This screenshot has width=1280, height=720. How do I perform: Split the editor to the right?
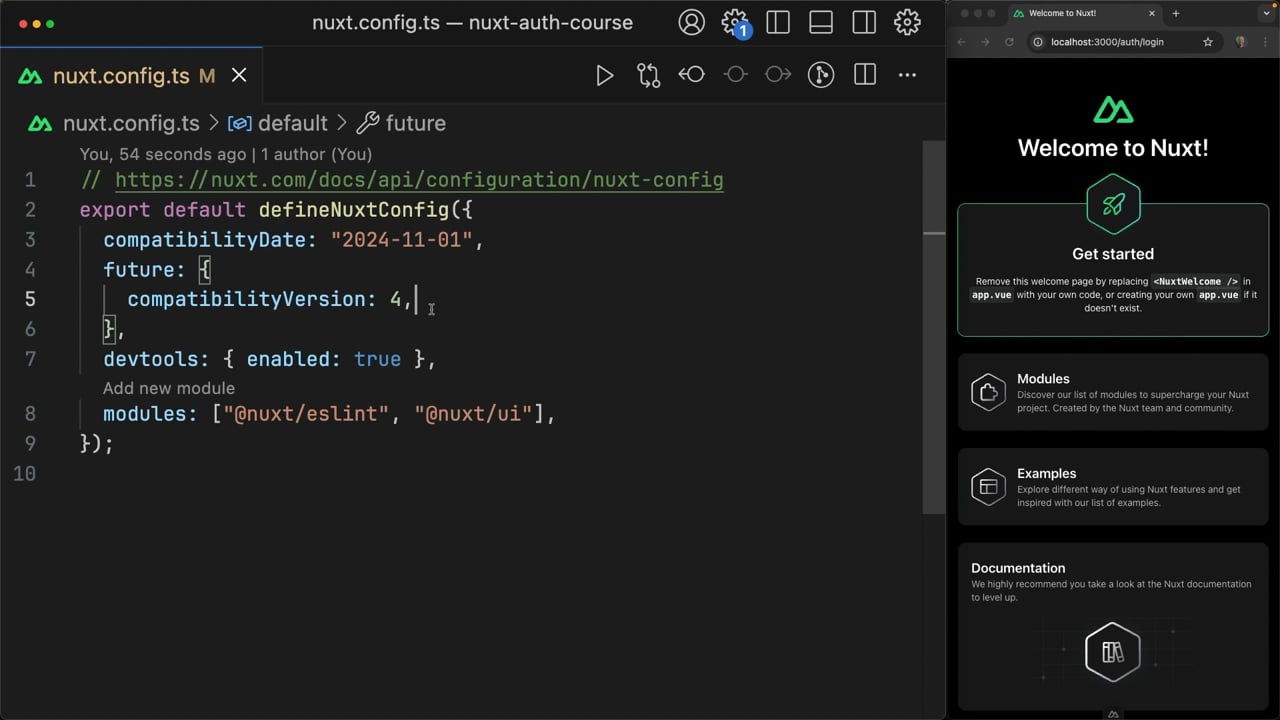pyautogui.click(x=865, y=75)
